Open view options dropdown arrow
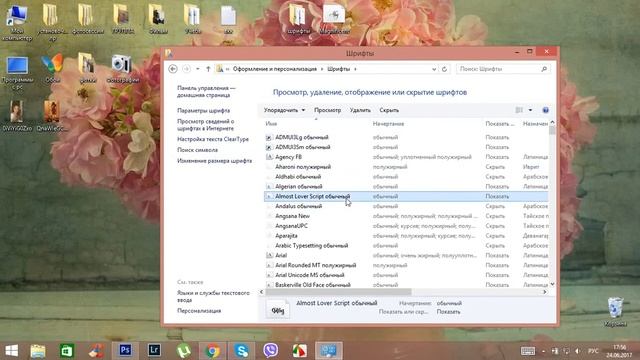 click(x=530, y=110)
